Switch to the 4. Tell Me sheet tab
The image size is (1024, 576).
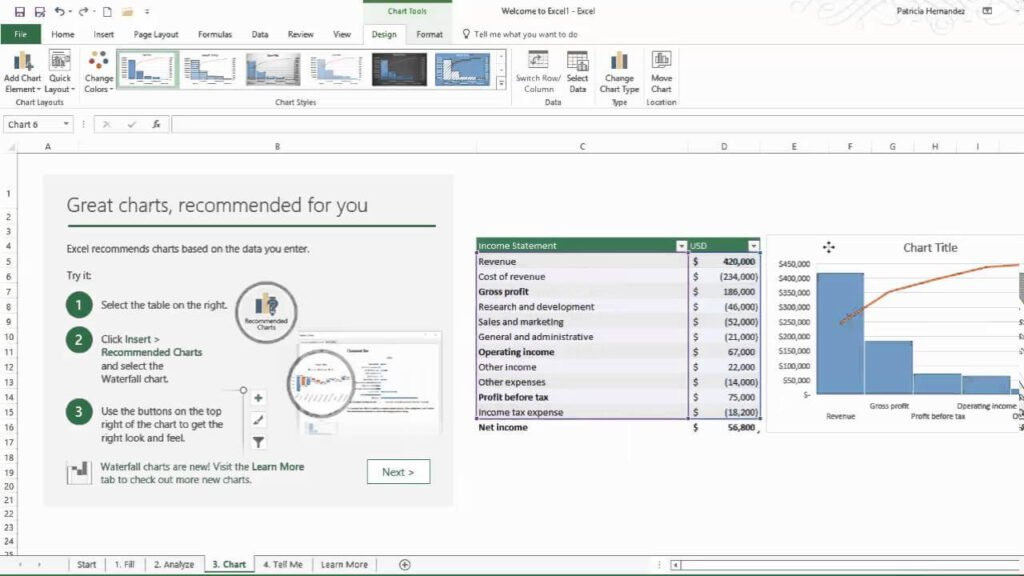coord(283,564)
